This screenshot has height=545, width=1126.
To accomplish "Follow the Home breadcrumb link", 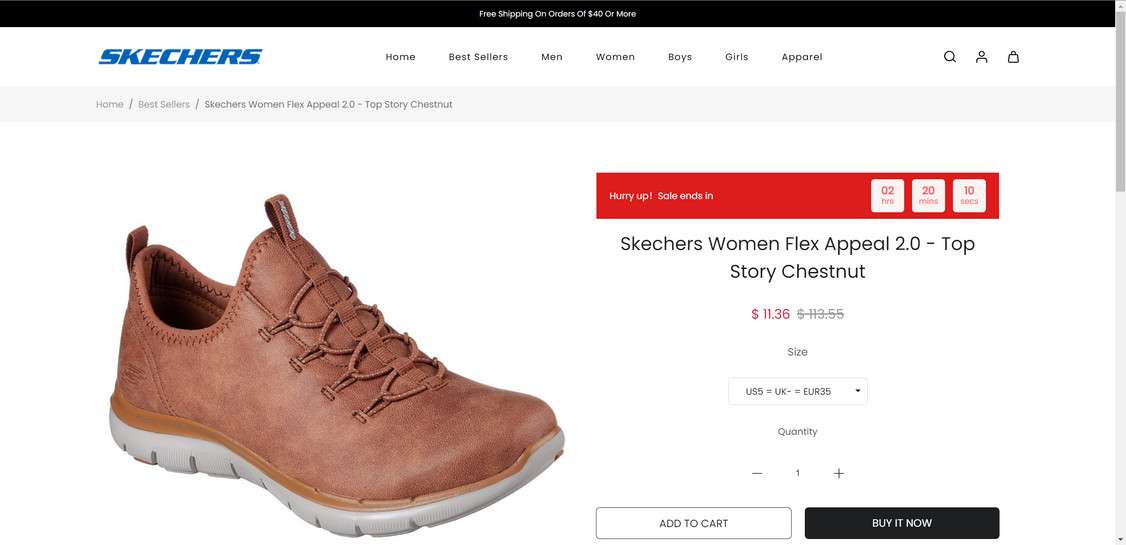I will [110, 104].
